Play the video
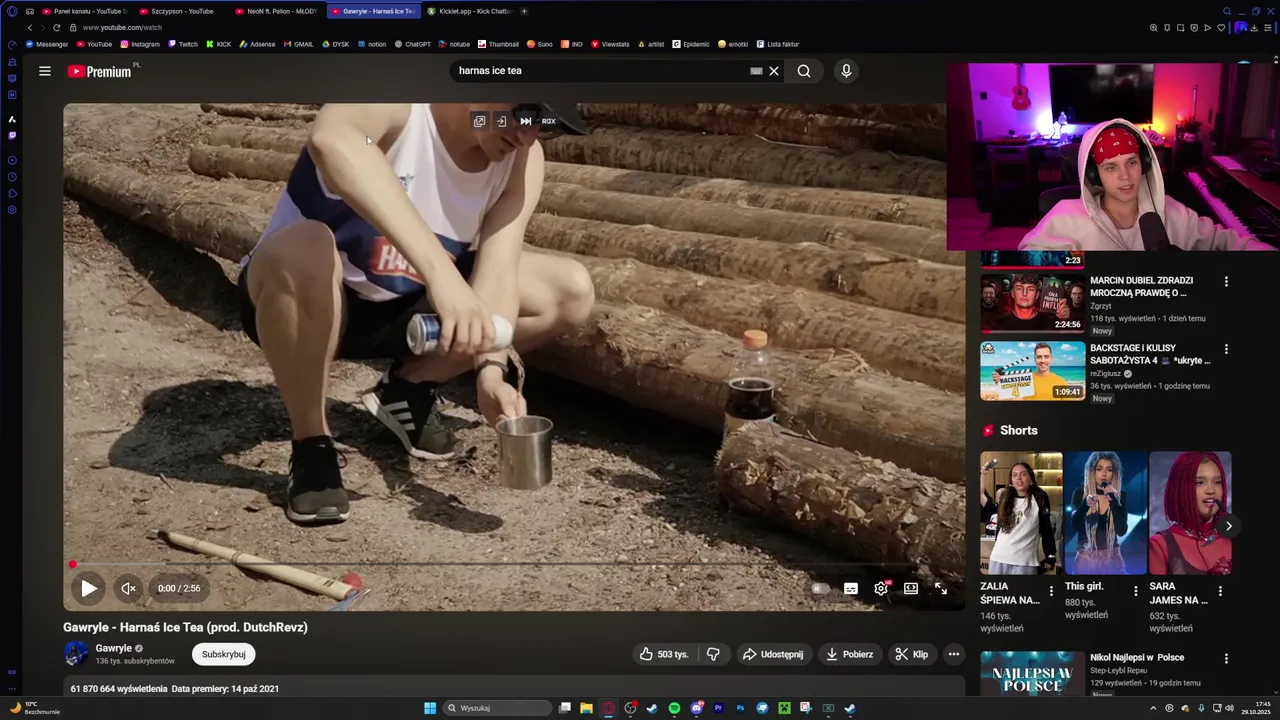The image size is (1280, 720). 89,589
